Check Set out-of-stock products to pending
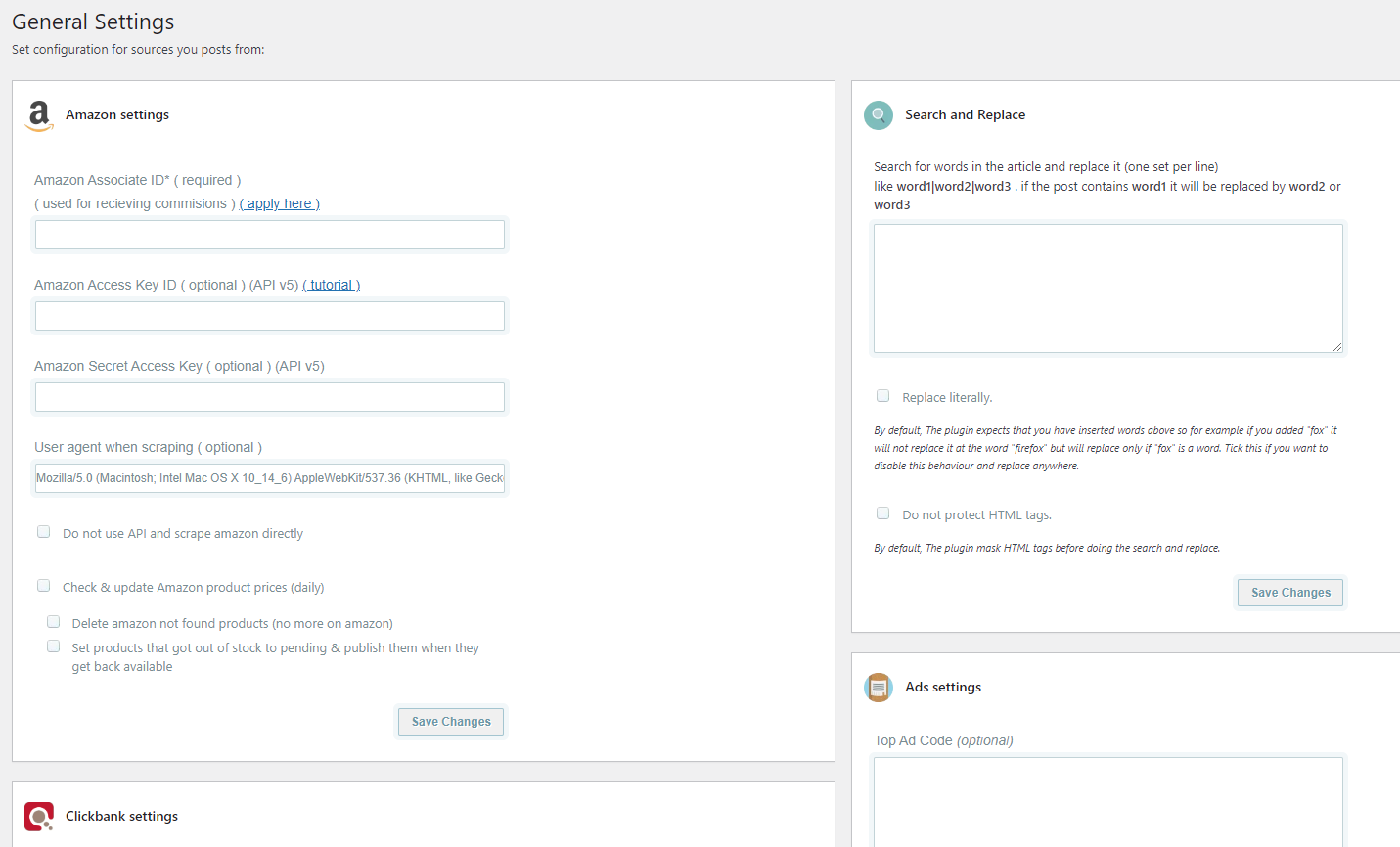The width and height of the screenshot is (1400, 847). [x=54, y=646]
